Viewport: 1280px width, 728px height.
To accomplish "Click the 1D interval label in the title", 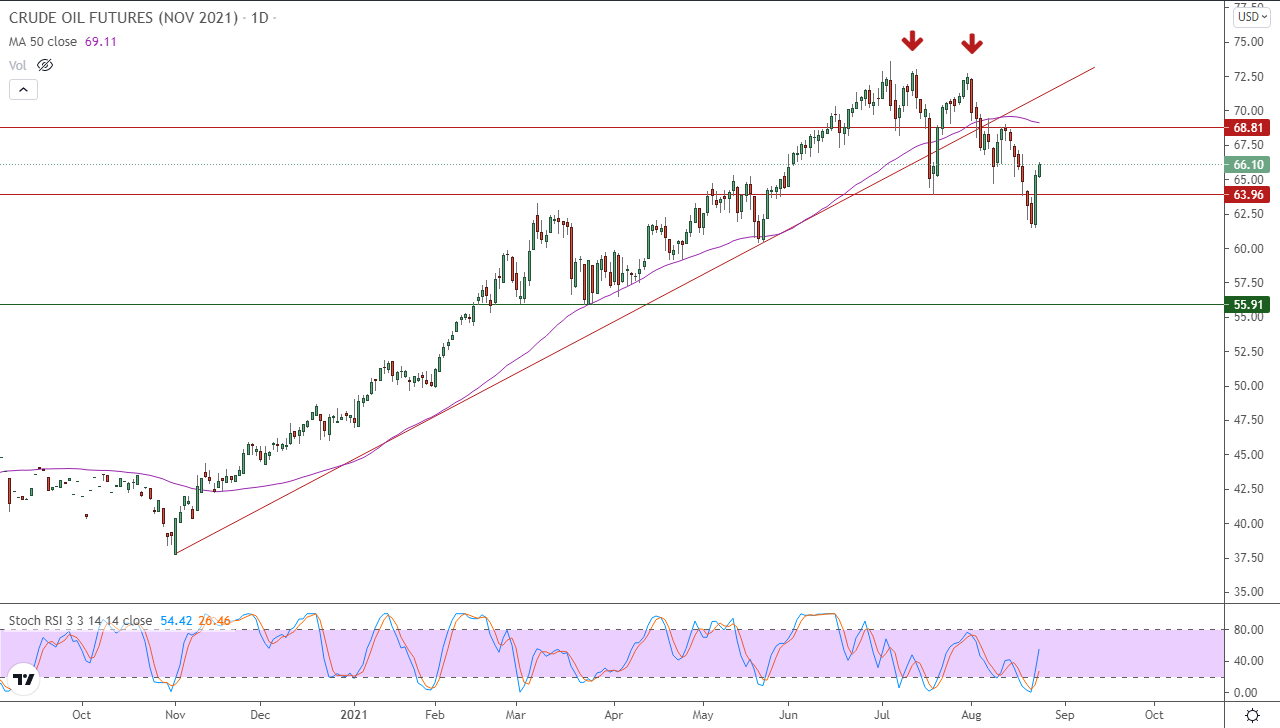I will point(258,18).
